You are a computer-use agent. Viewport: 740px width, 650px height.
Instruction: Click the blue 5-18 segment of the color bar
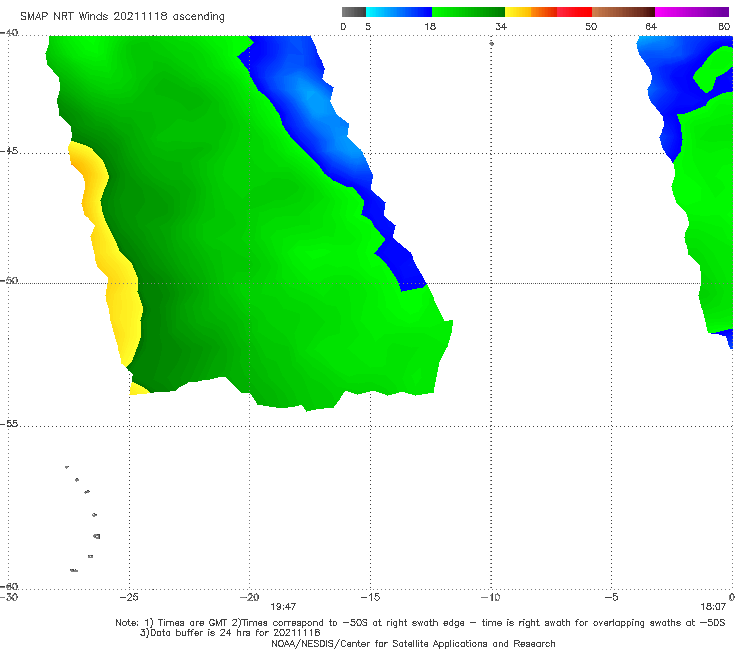[x=399, y=12]
